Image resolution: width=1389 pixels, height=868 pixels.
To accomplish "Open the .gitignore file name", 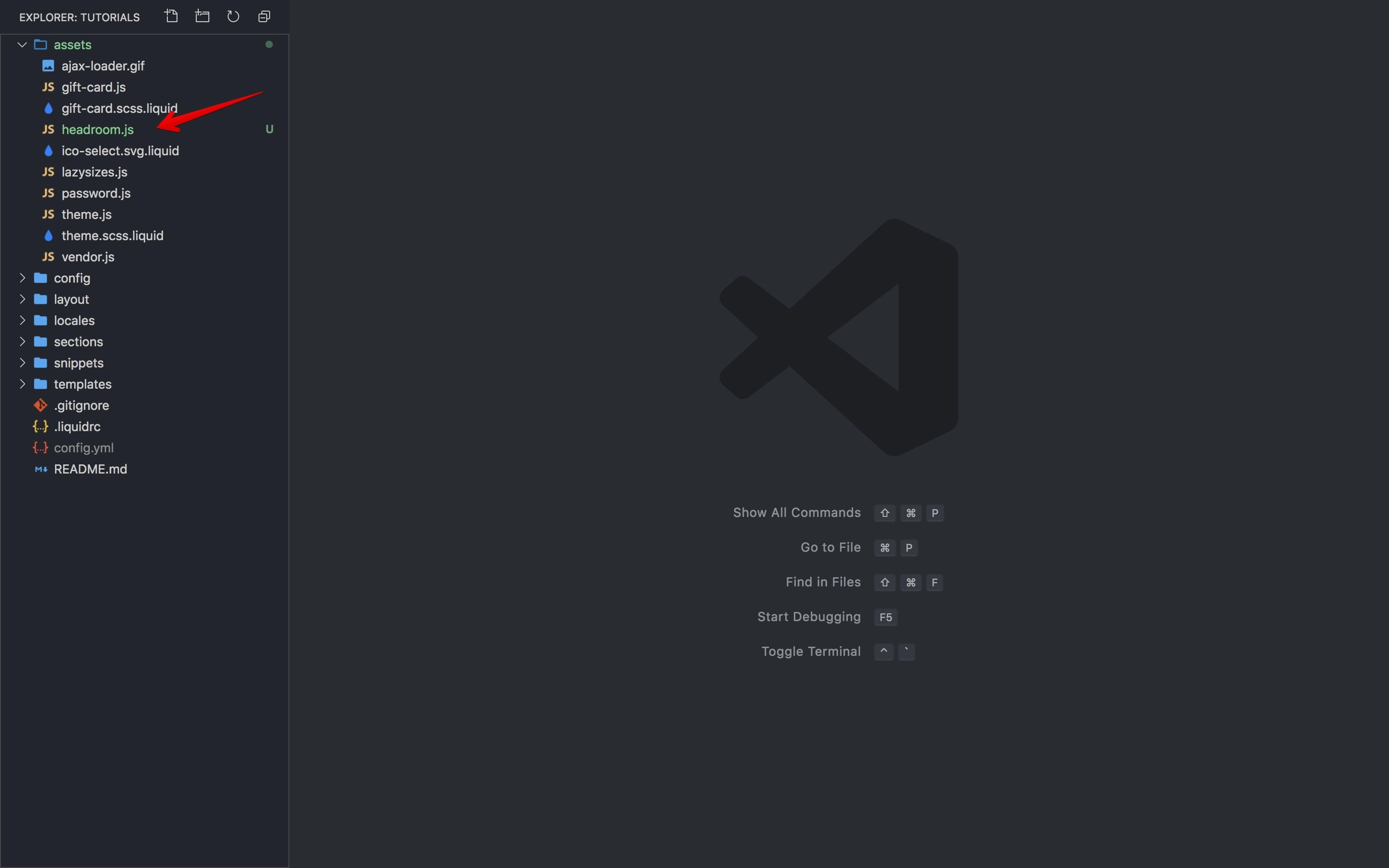I will point(82,405).
